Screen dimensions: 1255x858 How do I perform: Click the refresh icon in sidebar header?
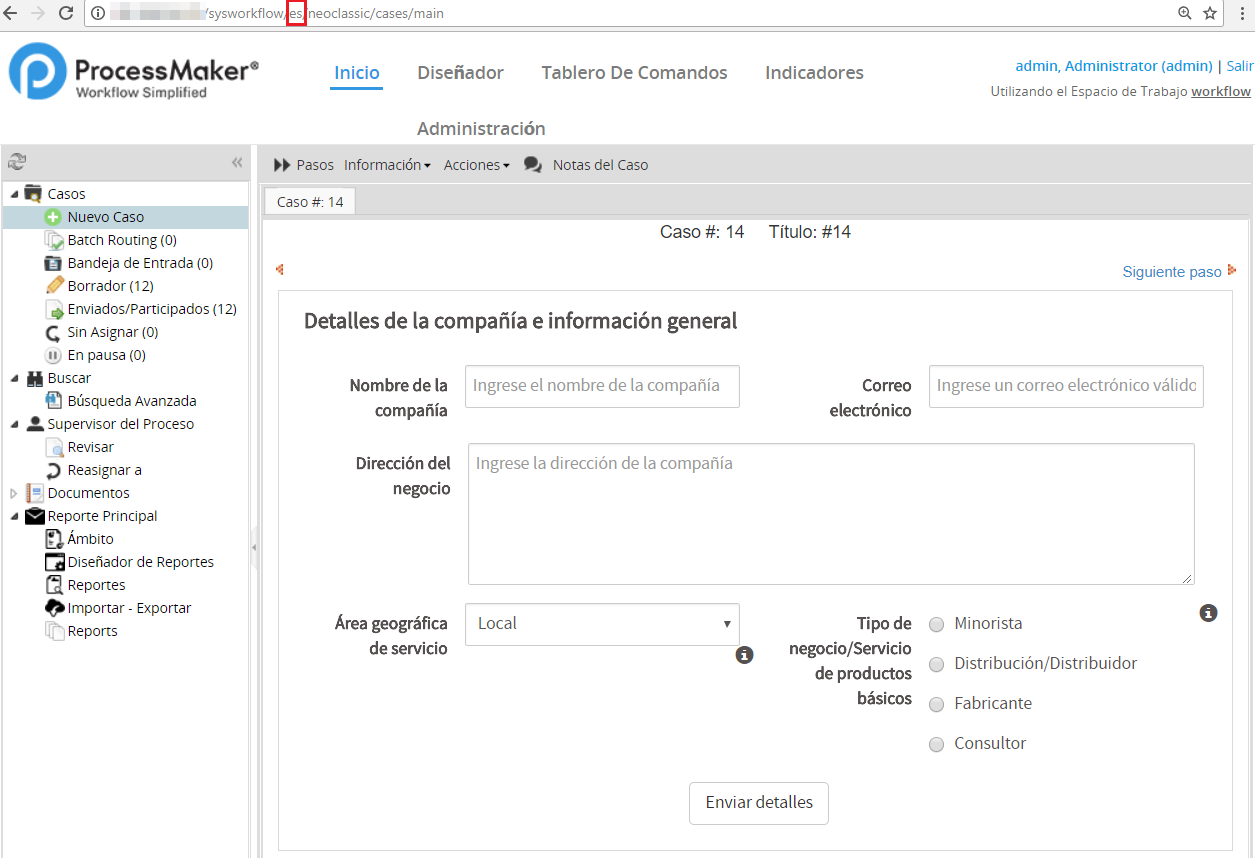(x=17, y=162)
